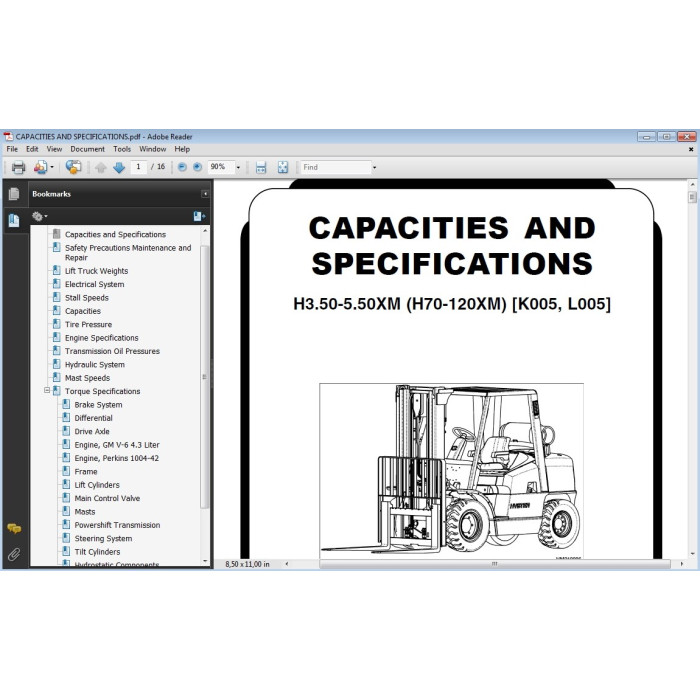Open the Find options dropdown arrow
Screen dimensions: 700x700
point(374,167)
